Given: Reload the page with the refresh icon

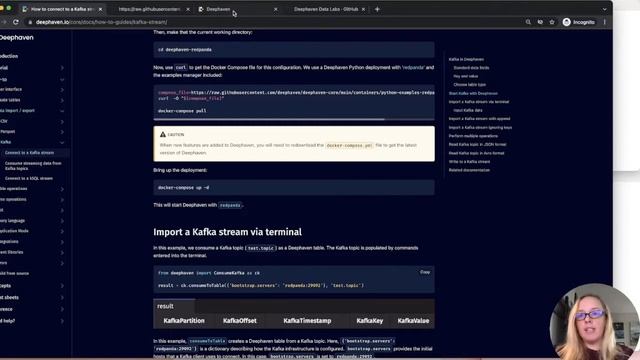Looking at the screenshot, I should point(16,22).
